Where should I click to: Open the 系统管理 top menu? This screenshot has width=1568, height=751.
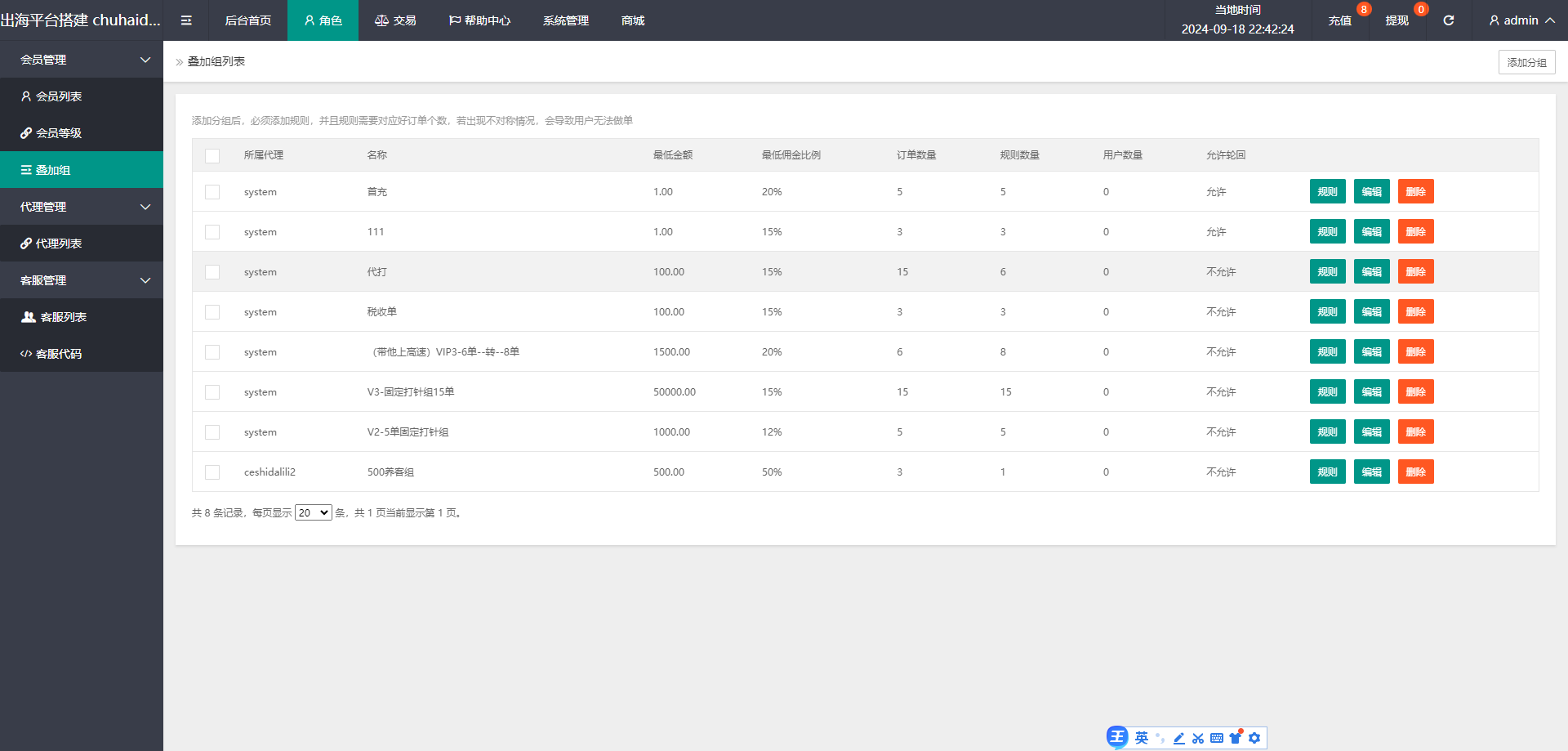pos(565,20)
